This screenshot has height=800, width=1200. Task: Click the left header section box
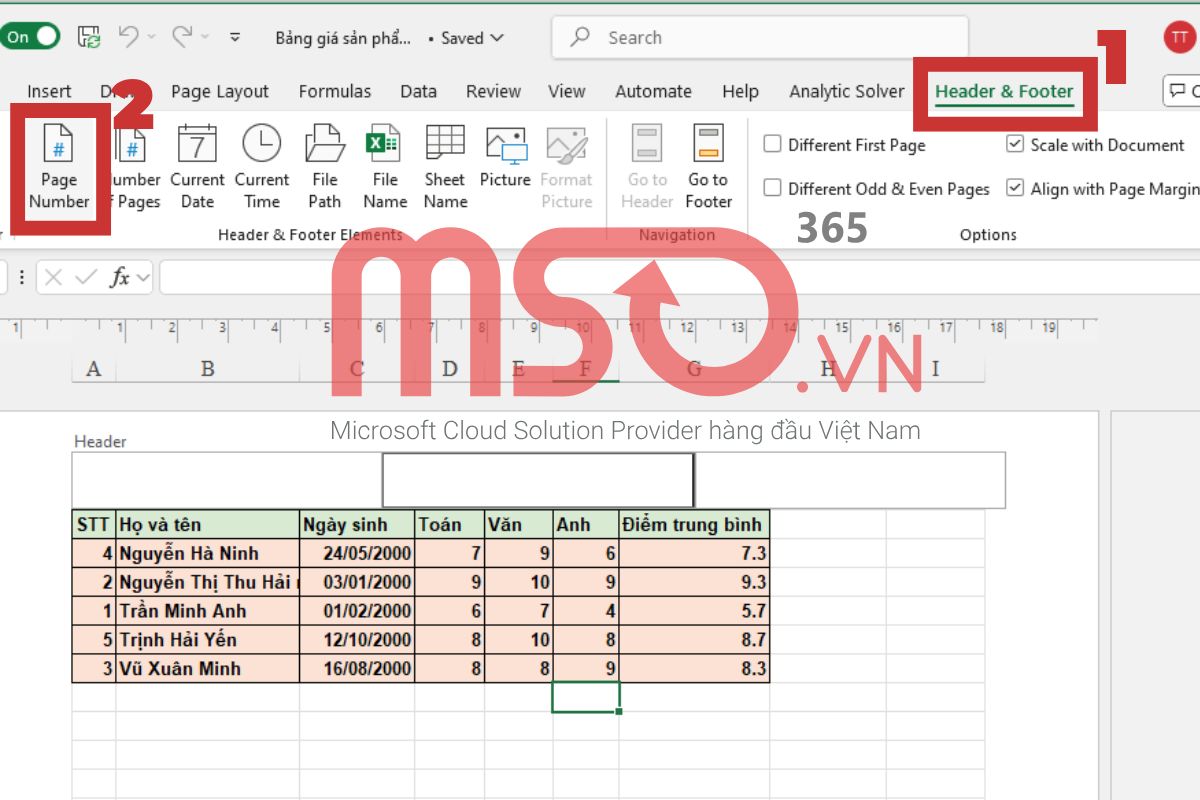(x=227, y=480)
